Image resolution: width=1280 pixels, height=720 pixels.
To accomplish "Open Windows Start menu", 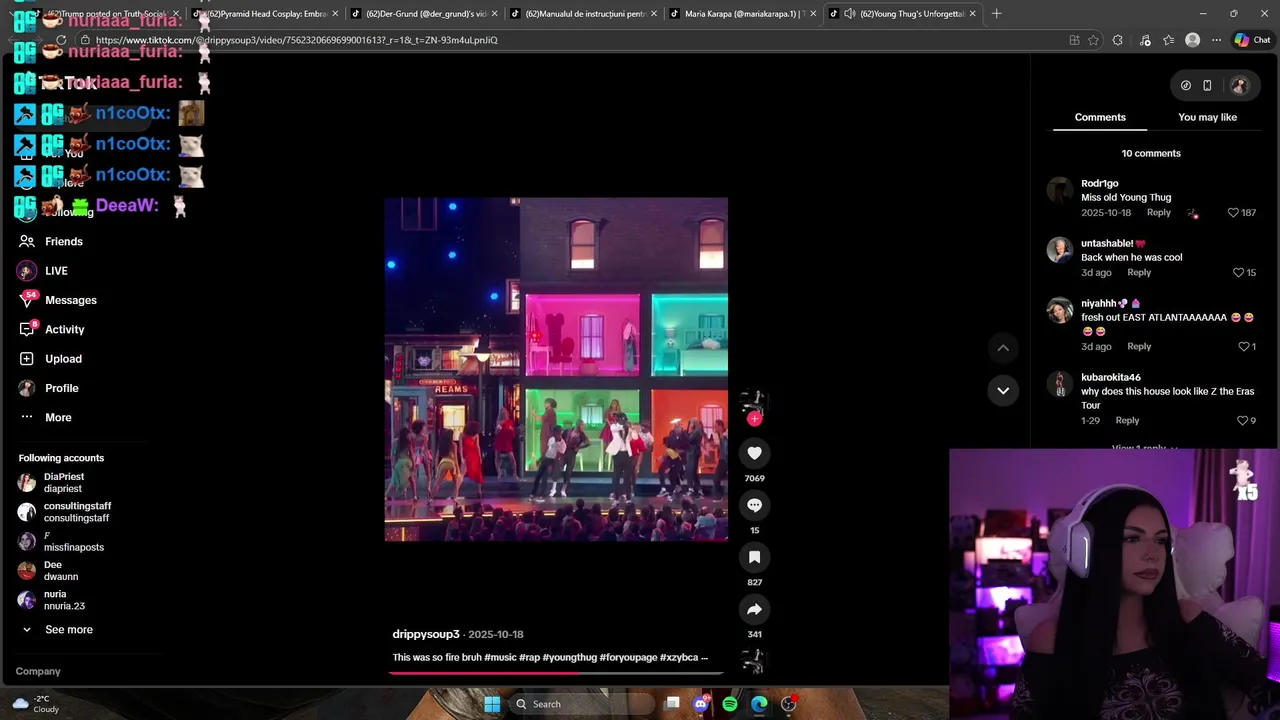I will 492,704.
